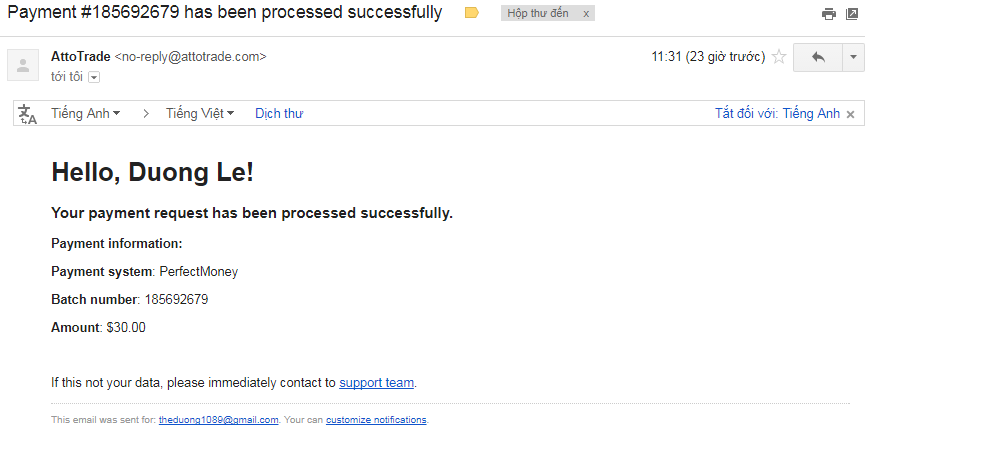The image size is (988, 459).
Task: Click the translate icon in translation bar
Action: tap(28, 114)
